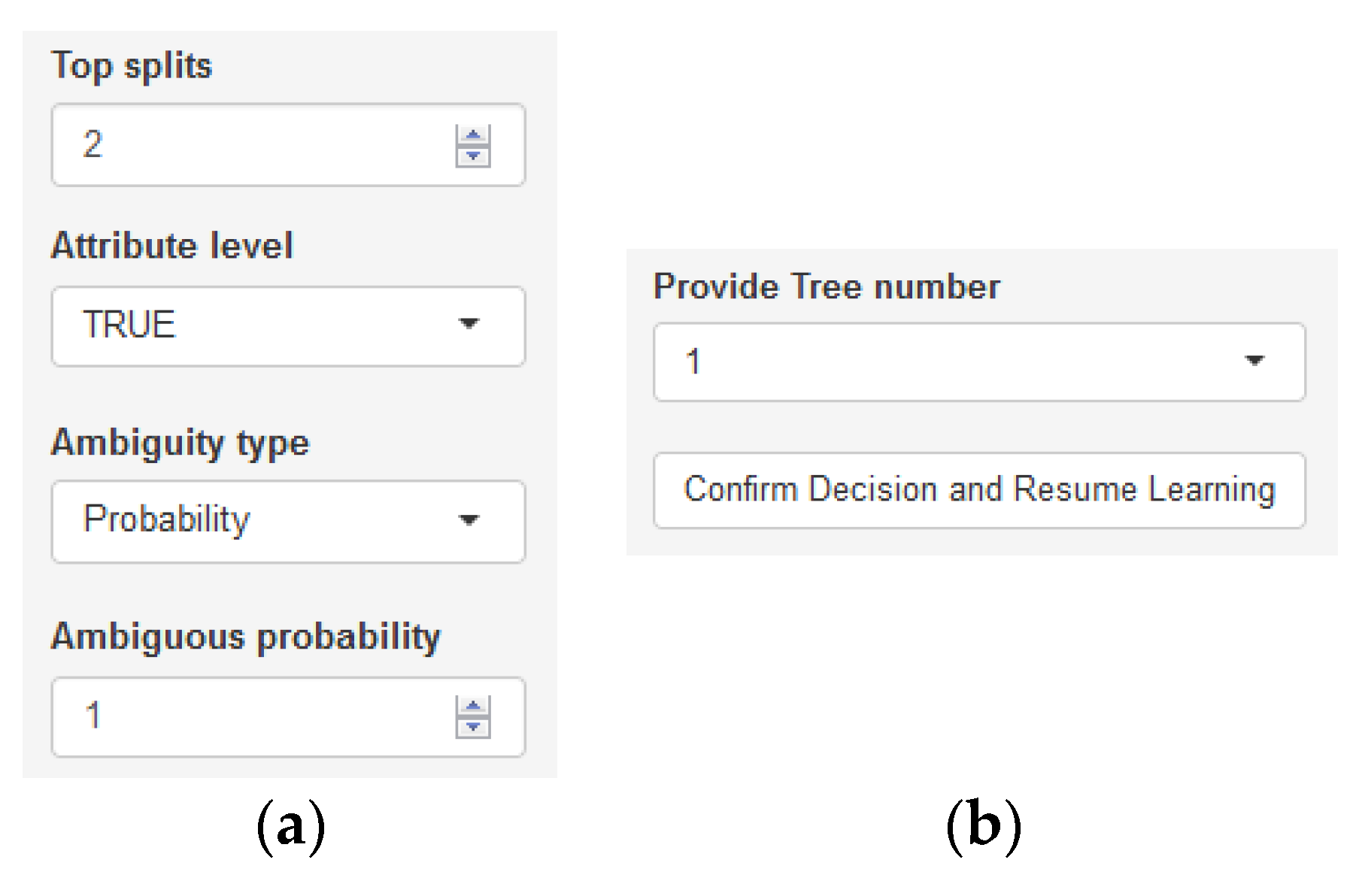Viewport: 1362px width, 896px height.
Task: Increment the Top splits value
Action: click(473, 135)
